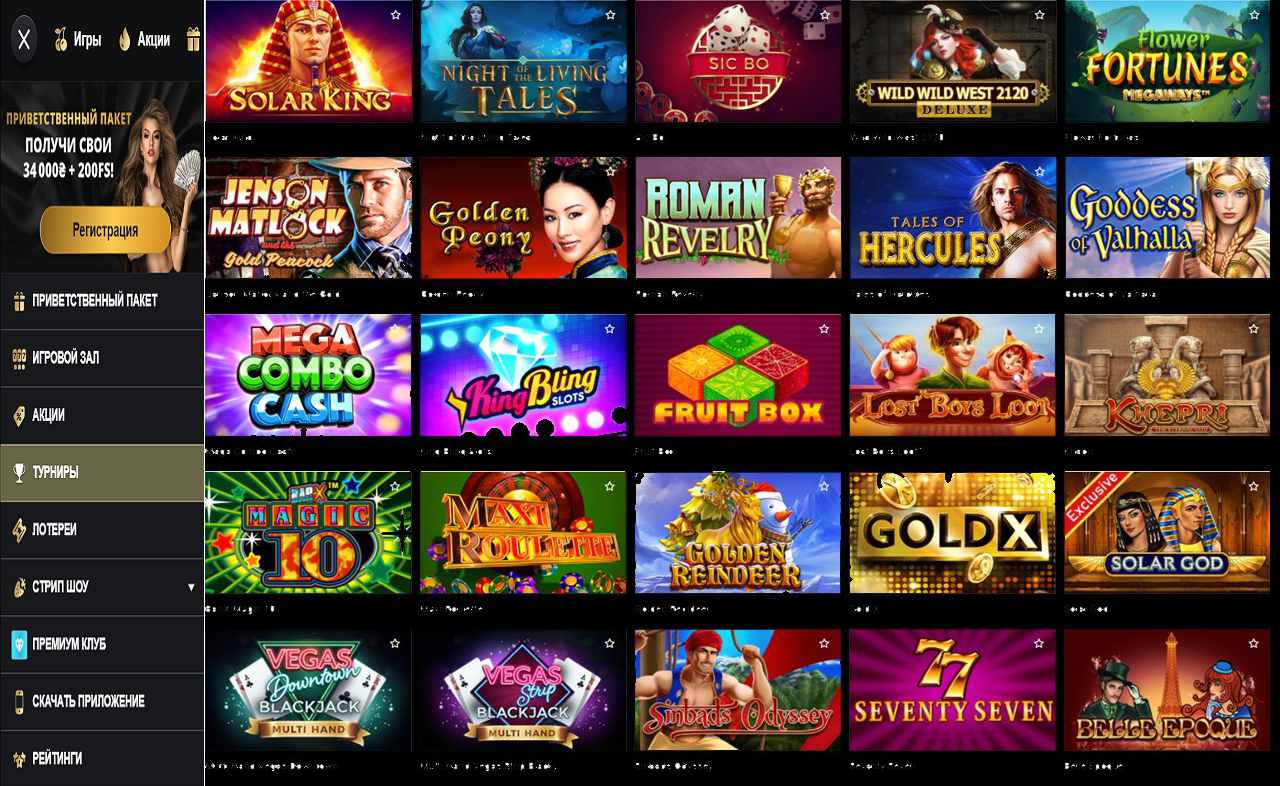Click the lottery ticket icon by Лотереи

pos(19,529)
